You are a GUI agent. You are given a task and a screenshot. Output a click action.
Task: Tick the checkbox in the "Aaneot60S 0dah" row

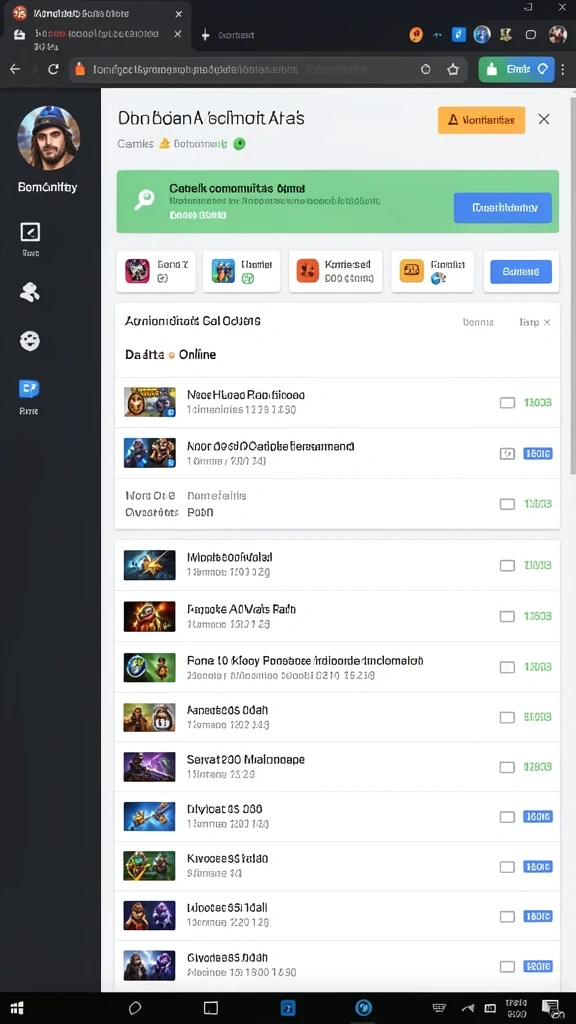(507, 717)
